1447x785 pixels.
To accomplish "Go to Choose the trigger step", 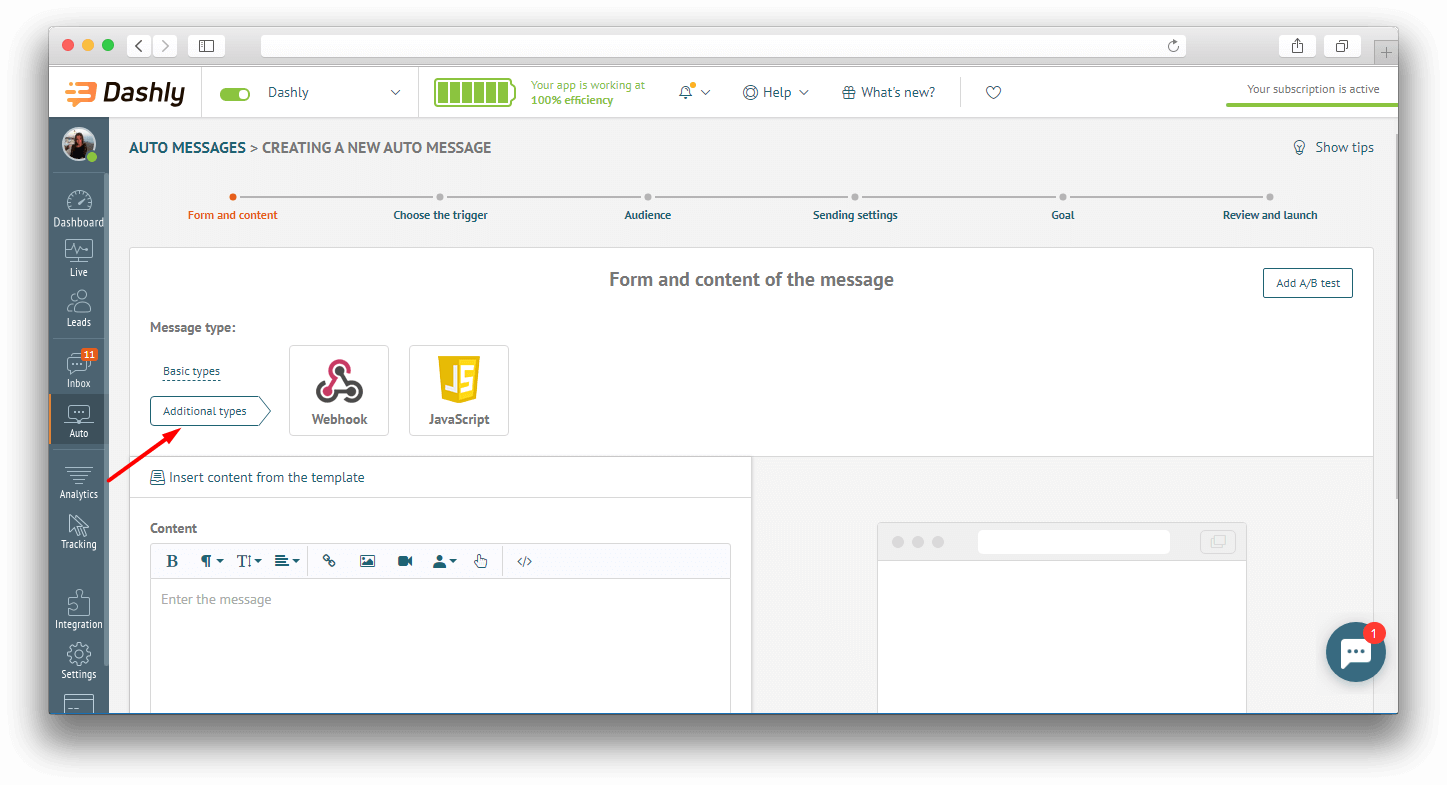I will (440, 215).
